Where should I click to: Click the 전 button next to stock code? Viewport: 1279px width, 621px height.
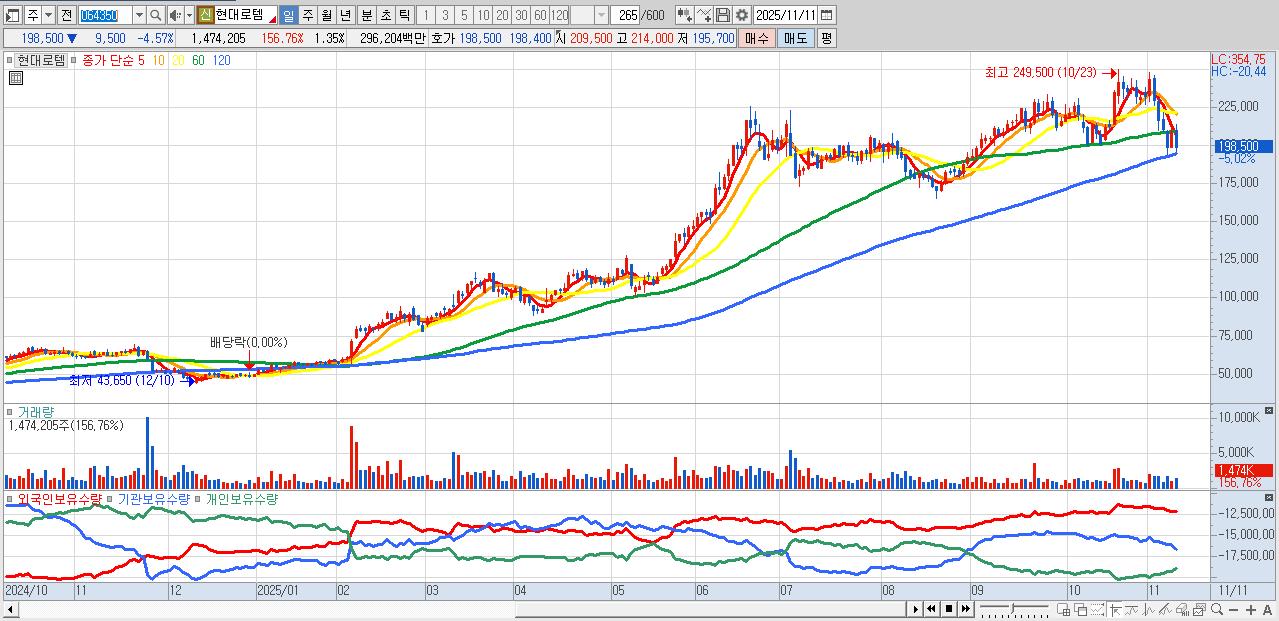pos(66,15)
